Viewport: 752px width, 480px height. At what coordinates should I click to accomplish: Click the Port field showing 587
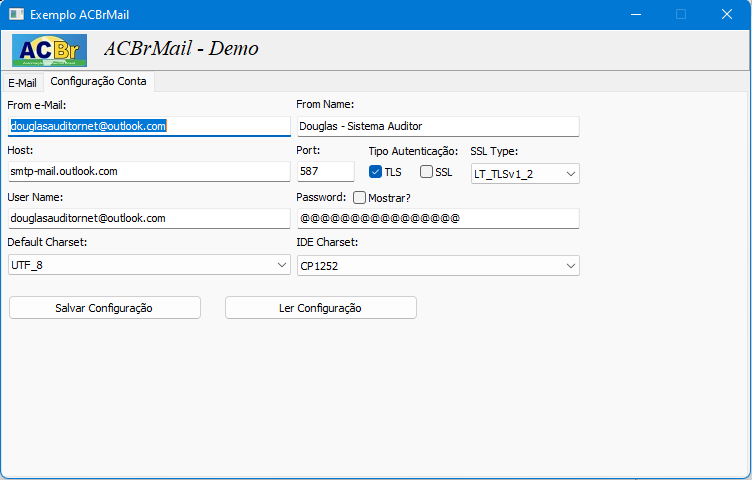point(326,171)
